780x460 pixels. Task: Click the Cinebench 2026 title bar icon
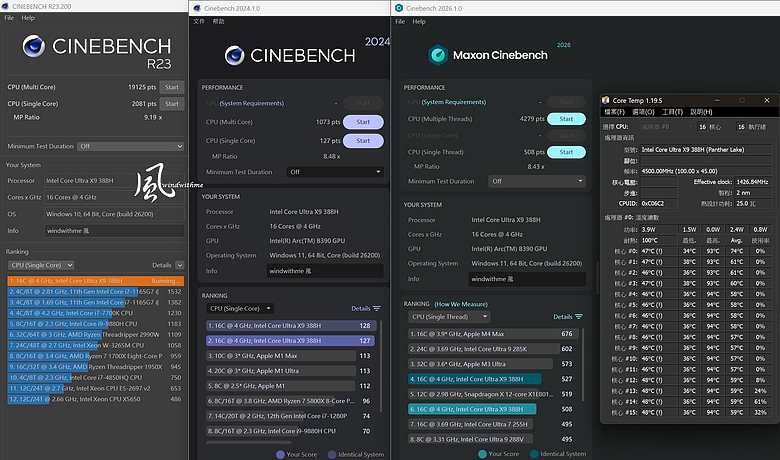coord(398,8)
